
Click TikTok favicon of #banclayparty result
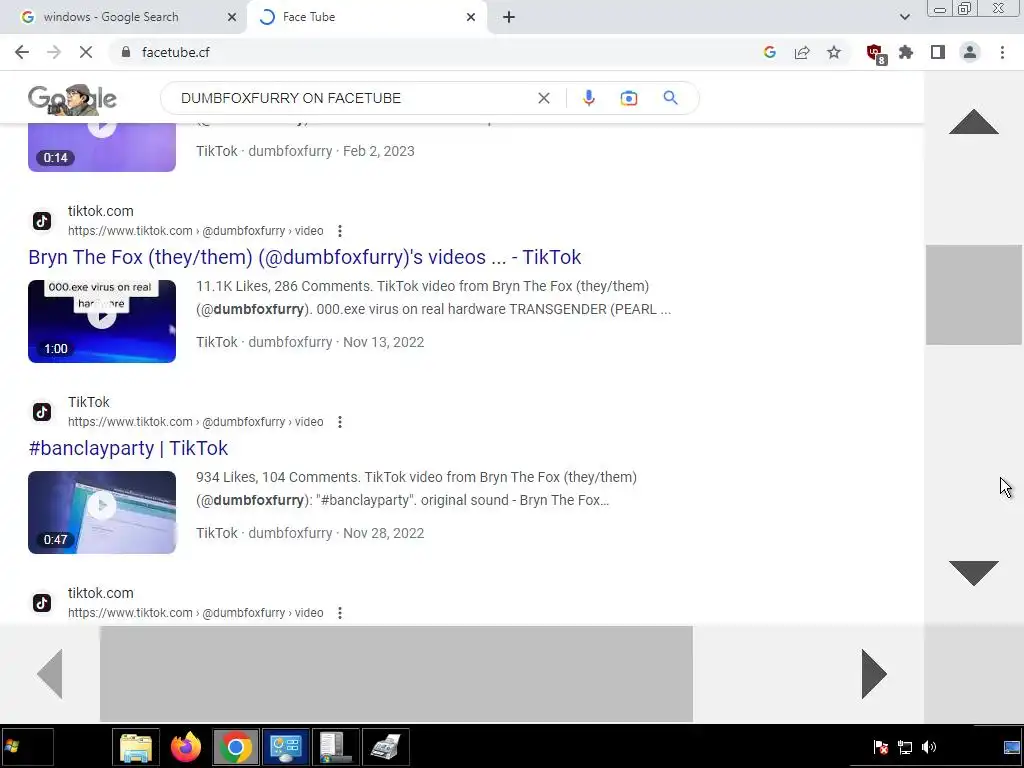pyautogui.click(x=42, y=411)
